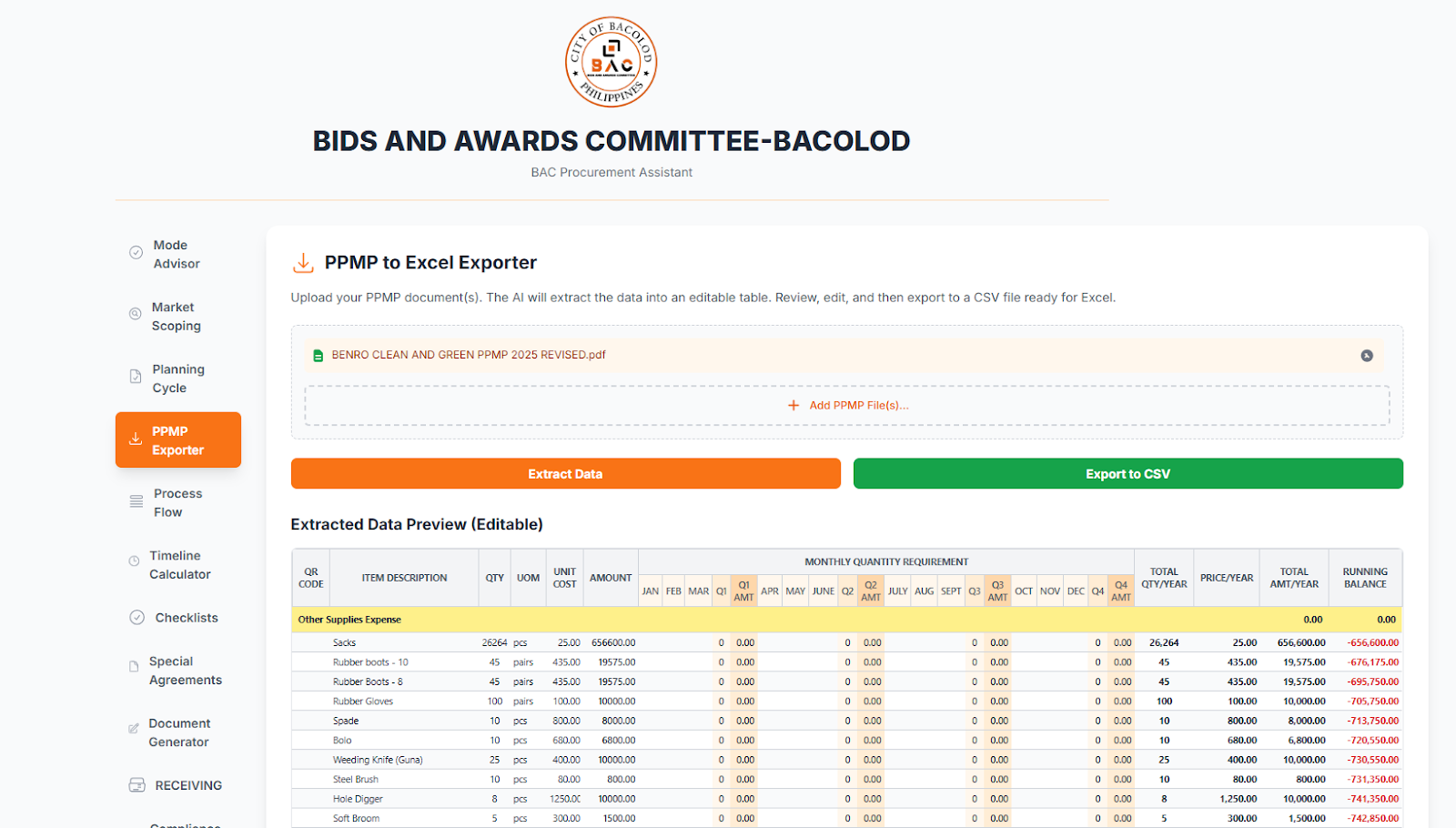Screen dimensions: 1456x828
Task: Open Special Agreements
Action: tap(177, 671)
